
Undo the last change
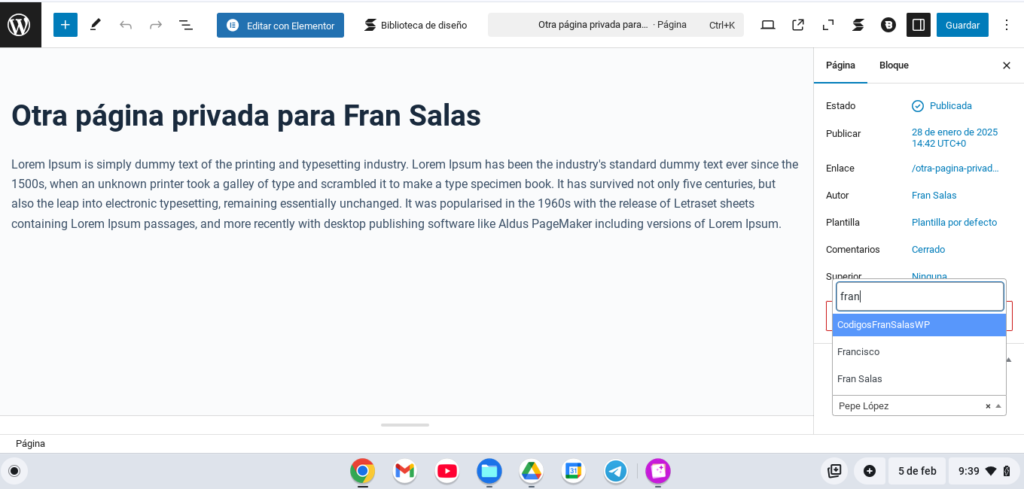(125, 25)
